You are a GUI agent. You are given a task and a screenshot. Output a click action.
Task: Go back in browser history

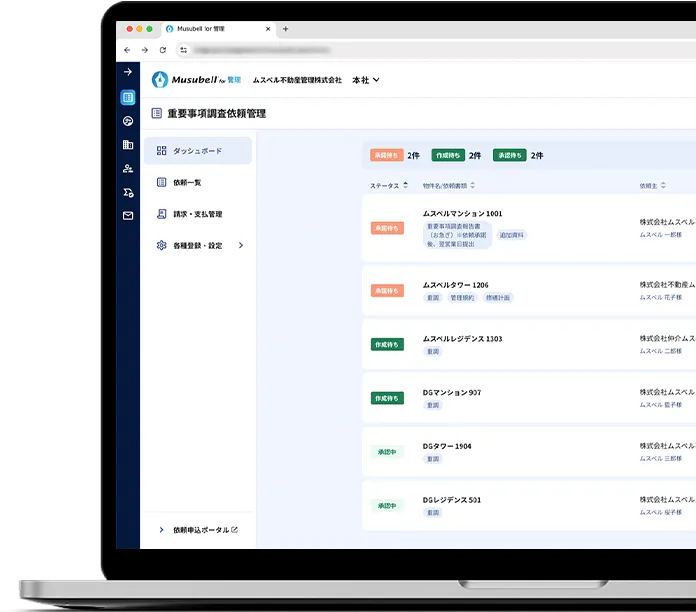click(127, 50)
